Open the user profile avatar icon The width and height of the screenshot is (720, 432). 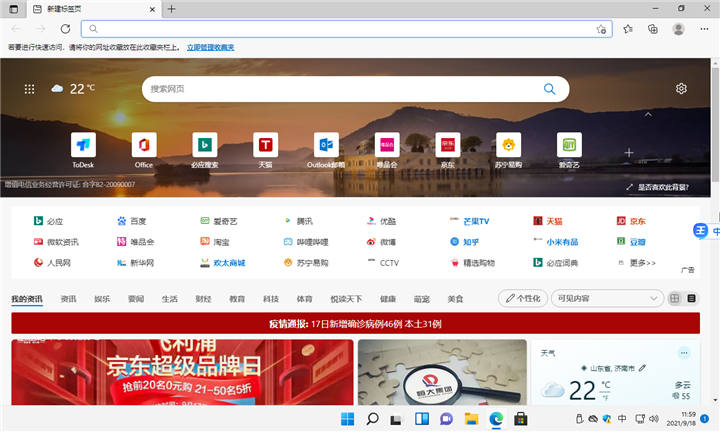tap(678, 29)
